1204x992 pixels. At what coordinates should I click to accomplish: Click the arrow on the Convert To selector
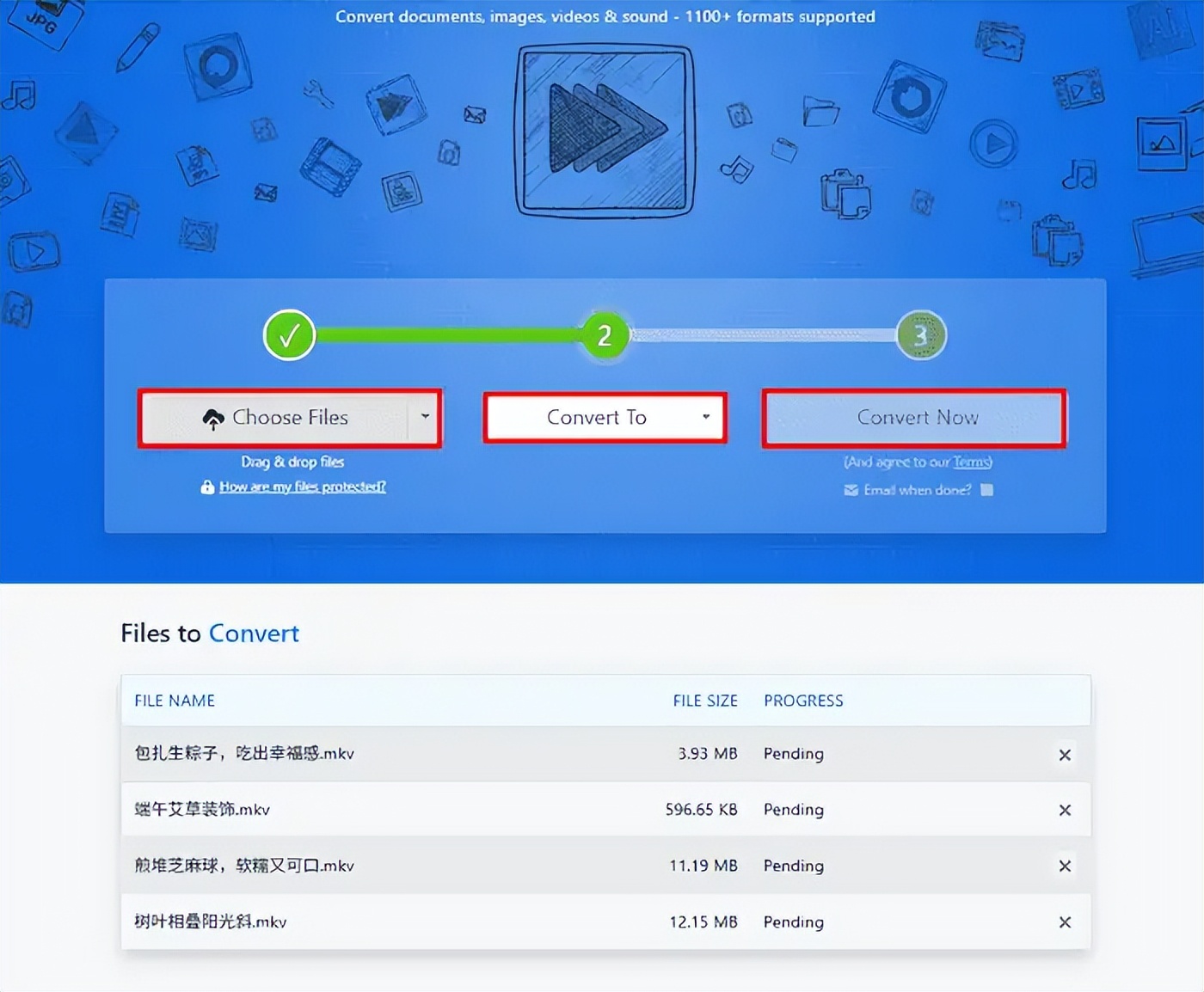[x=707, y=417]
